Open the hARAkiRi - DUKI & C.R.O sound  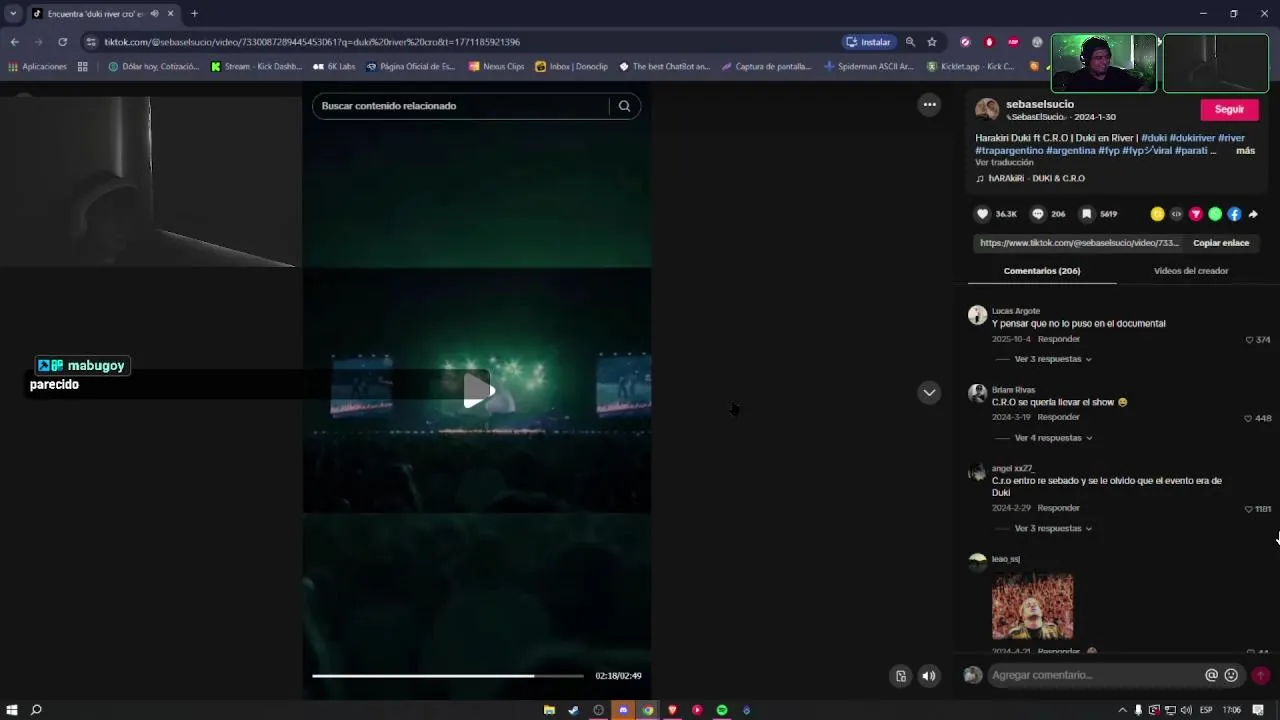click(1030, 179)
